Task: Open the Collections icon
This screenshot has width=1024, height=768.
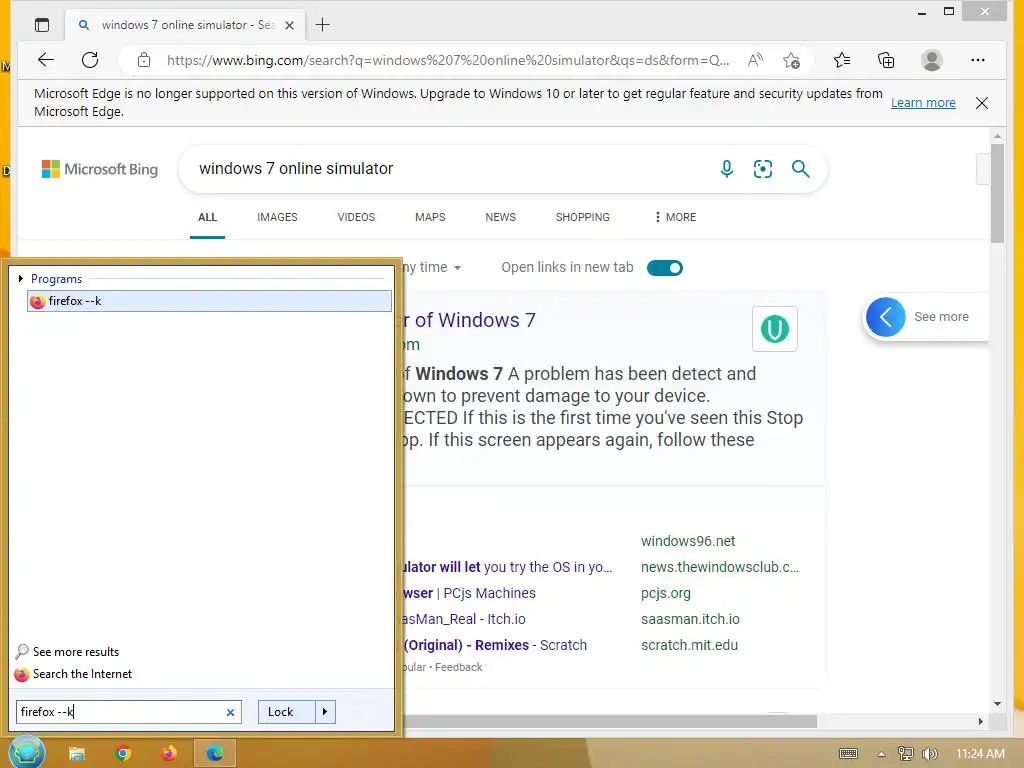Action: [886, 60]
